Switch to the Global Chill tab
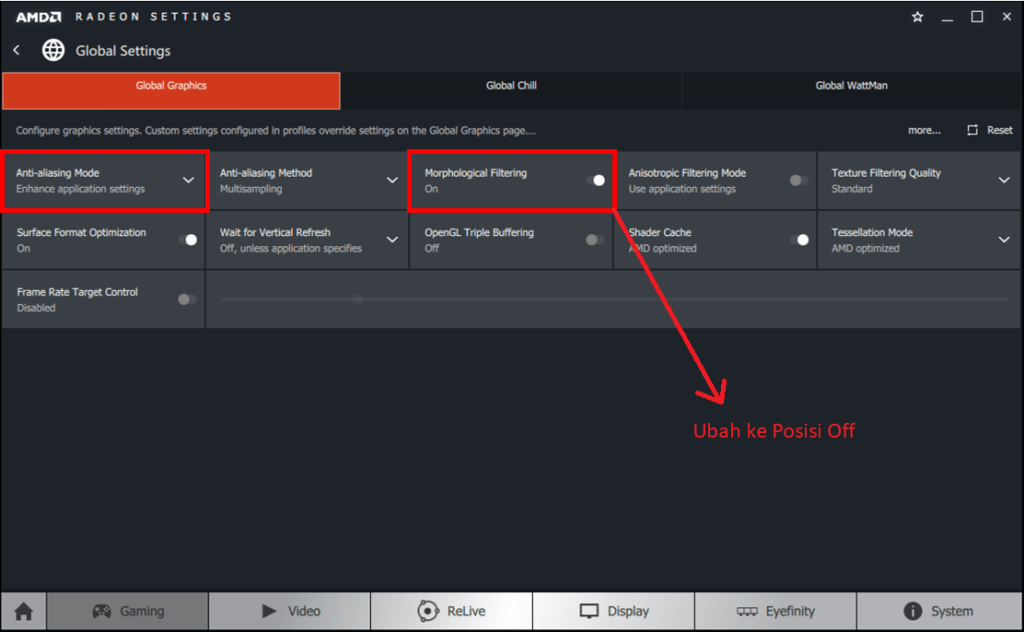Viewport: 1024px width, 632px height. click(x=511, y=90)
